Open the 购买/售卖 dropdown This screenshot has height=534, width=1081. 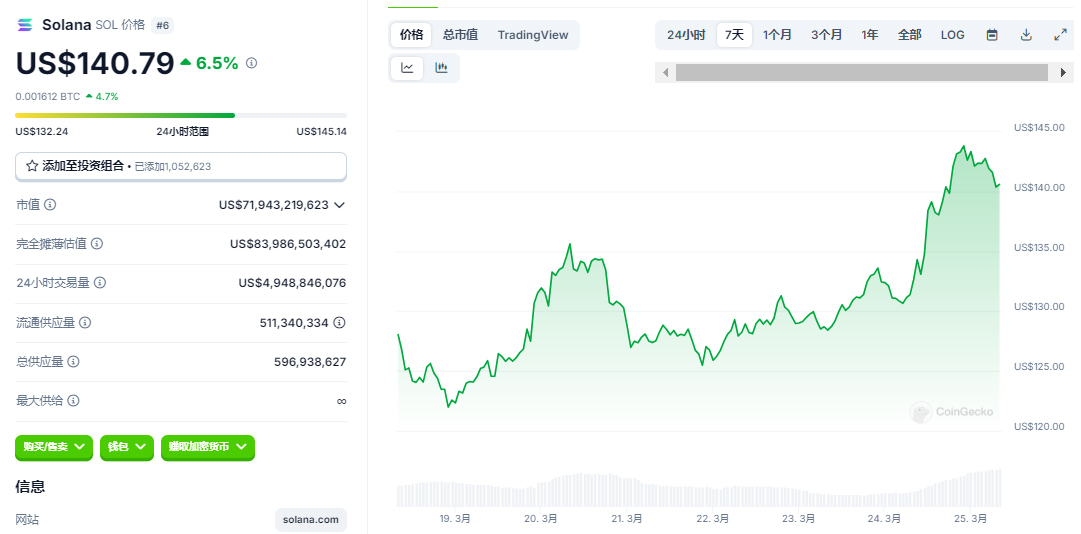[54, 447]
